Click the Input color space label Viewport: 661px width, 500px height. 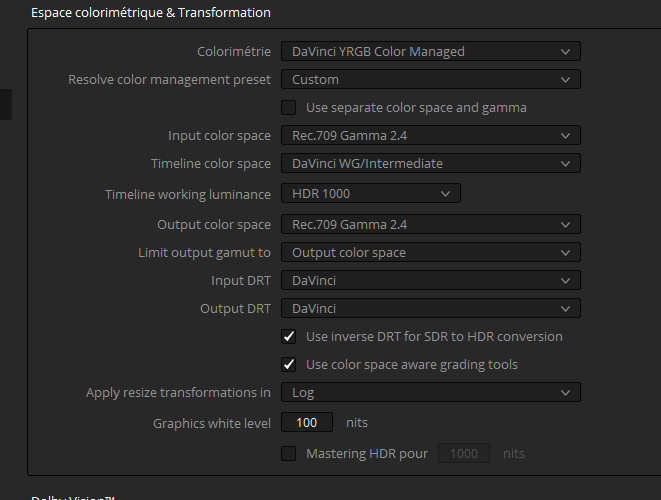click(219, 136)
